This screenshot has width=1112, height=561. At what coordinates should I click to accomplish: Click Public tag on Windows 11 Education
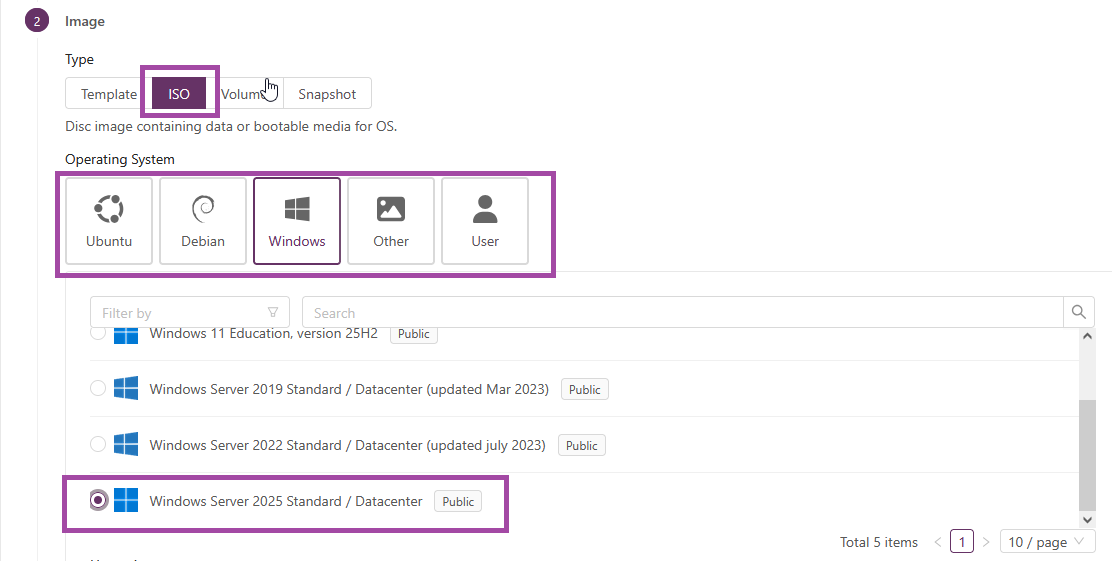point(413,334)
